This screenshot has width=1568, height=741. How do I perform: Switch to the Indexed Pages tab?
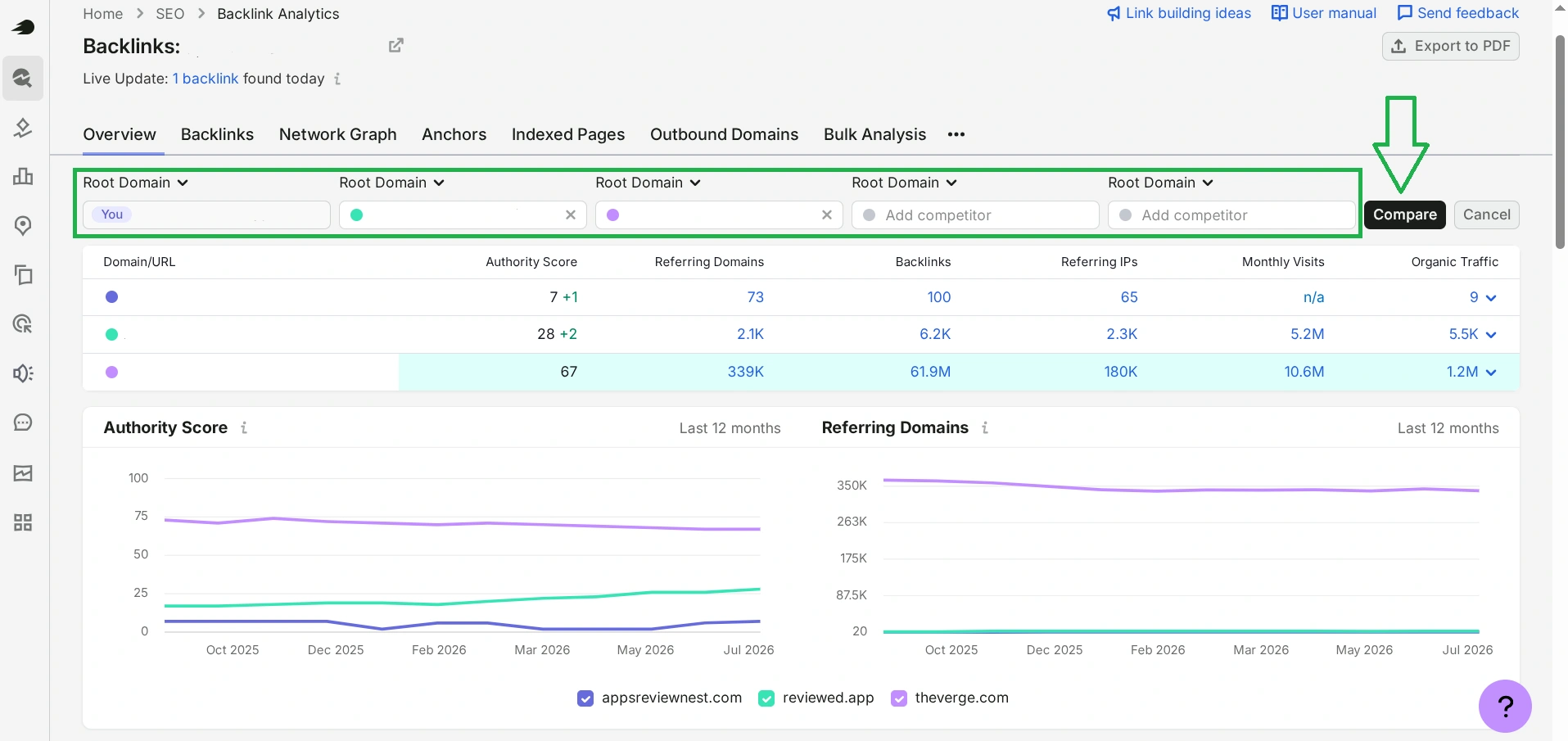(x=568, y=134)
